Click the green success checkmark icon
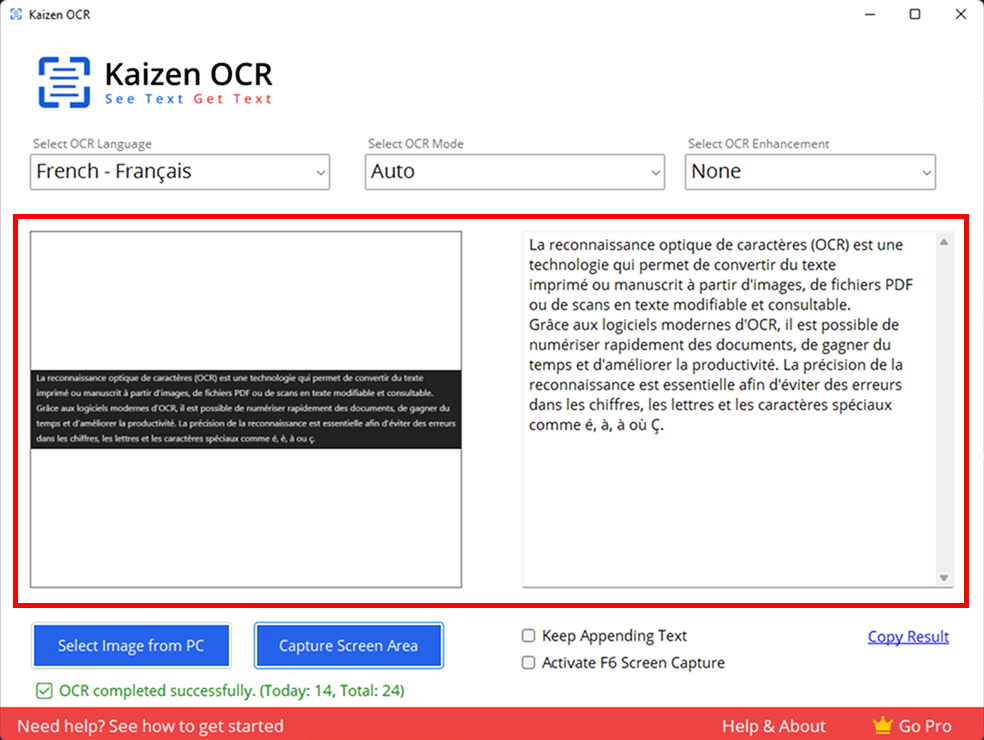This screenshot has width=984, height=740. (44, 690)
